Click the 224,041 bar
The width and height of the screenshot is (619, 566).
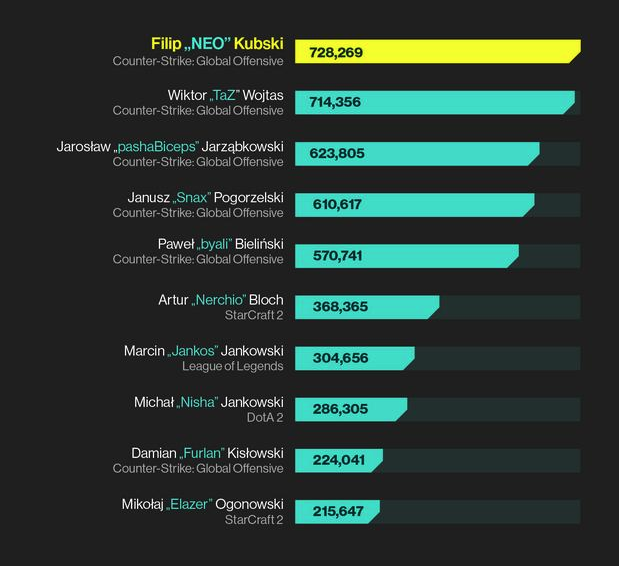(339, 460)
